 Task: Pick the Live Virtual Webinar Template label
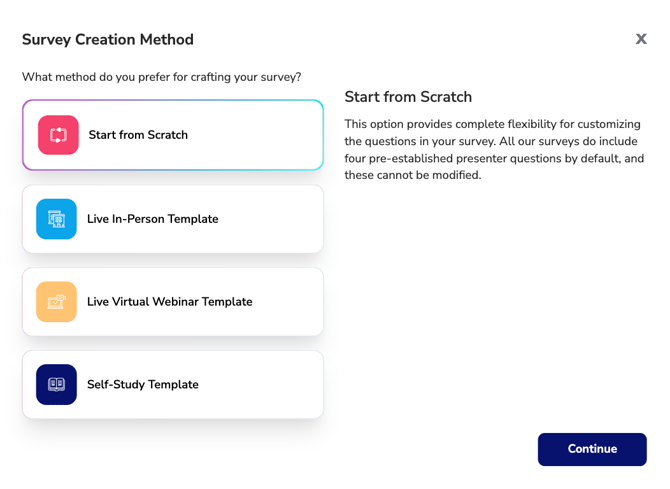[x=170, y=302]
